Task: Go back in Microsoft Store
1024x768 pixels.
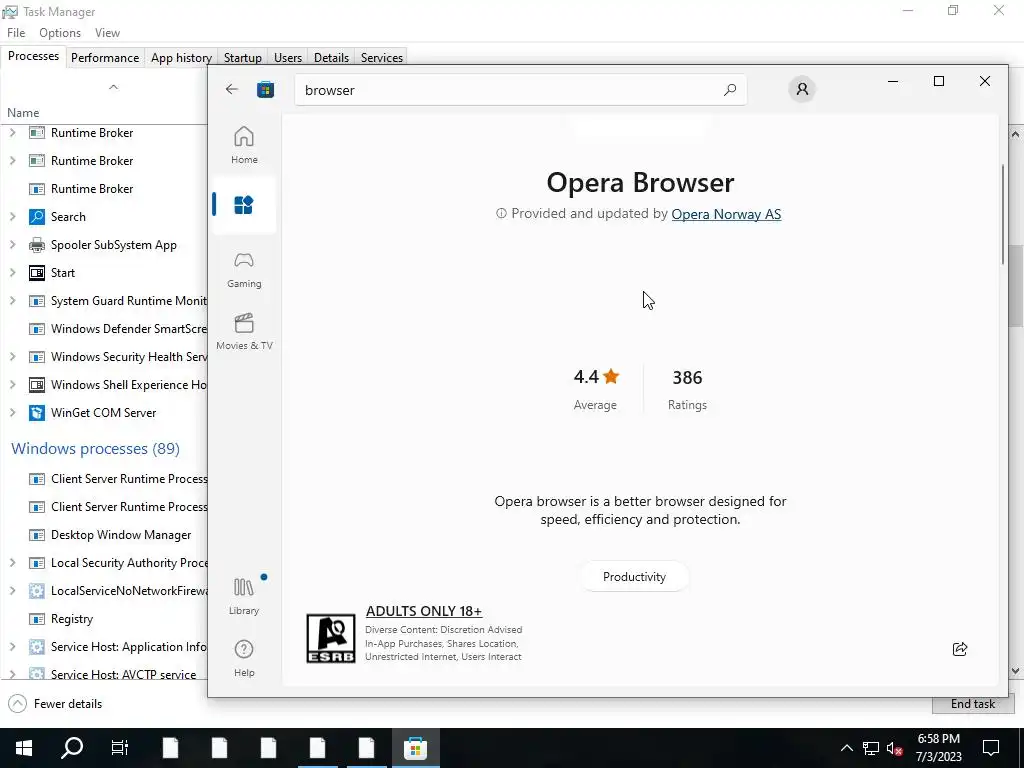Action: 232,89
